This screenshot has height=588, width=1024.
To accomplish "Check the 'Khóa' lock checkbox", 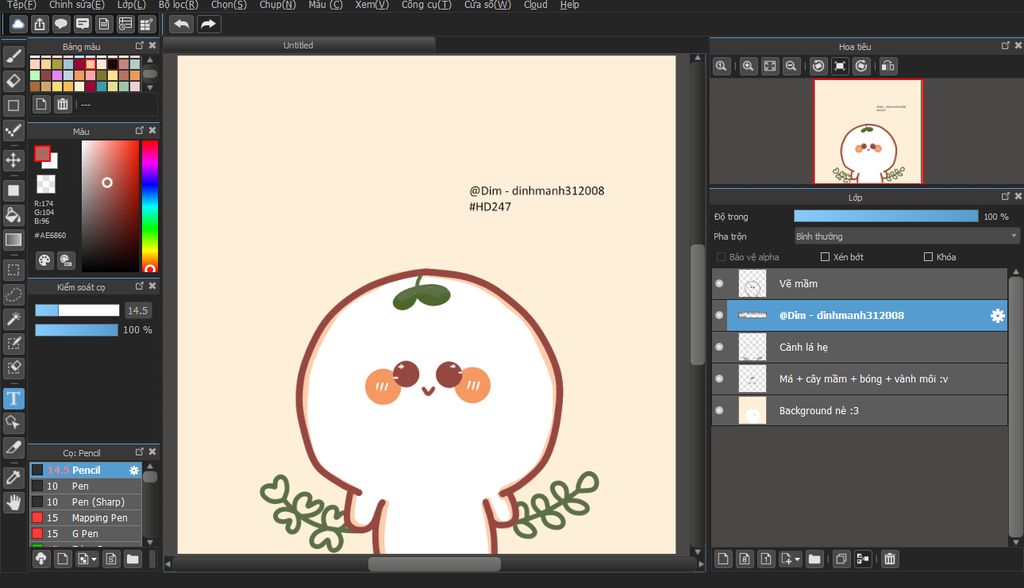I will click(928, 257).
